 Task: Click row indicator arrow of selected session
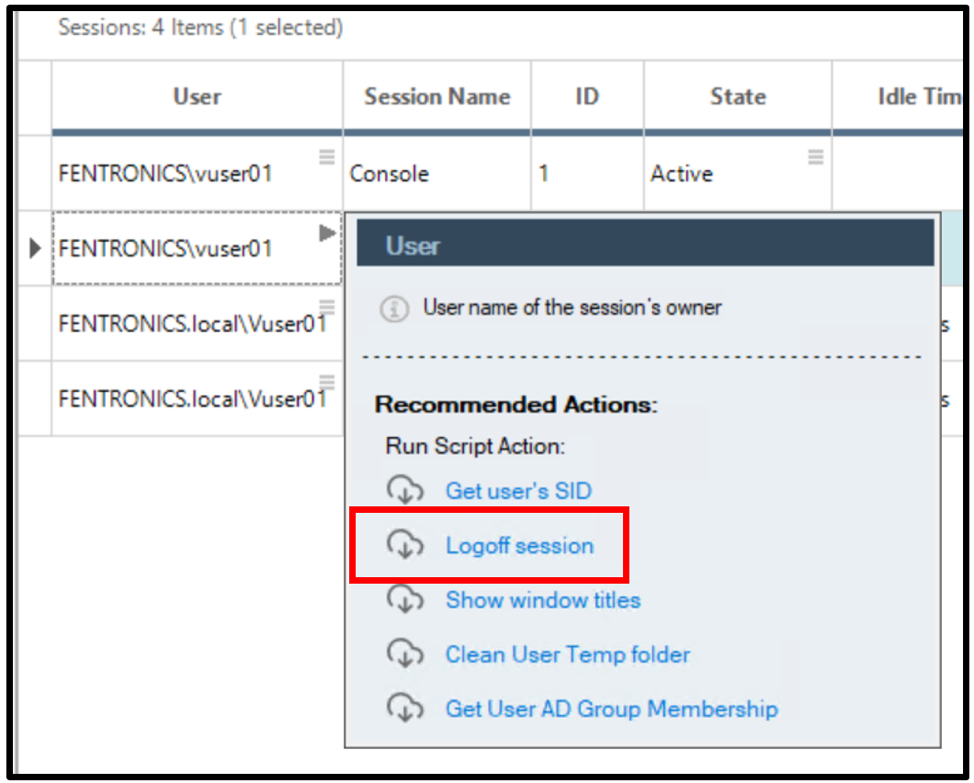point(35,248)
